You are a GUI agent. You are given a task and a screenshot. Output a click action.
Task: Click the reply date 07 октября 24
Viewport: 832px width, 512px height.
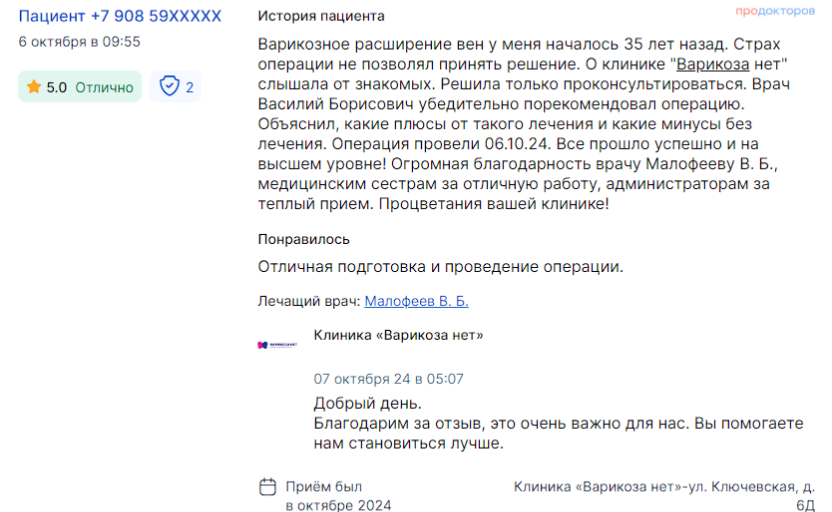[x=362, y=379]
